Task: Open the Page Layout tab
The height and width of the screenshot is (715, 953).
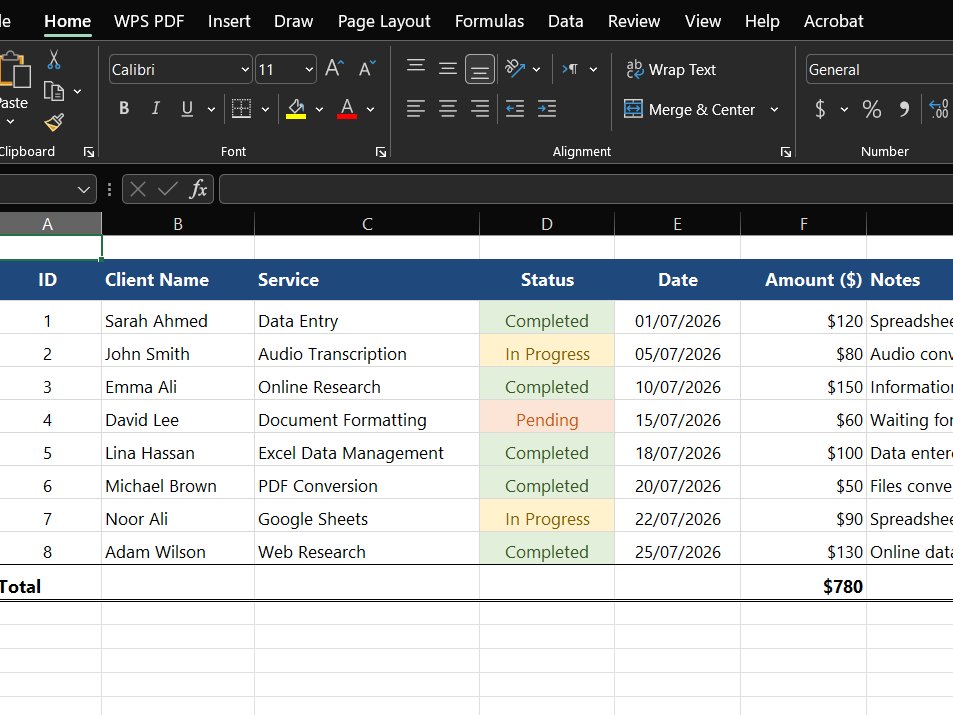Action: [384, 21]
